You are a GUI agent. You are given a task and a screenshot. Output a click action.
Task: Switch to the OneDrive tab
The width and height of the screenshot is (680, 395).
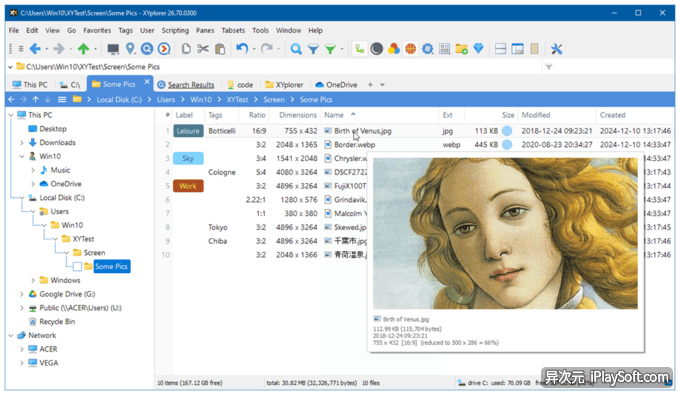(337, 85)
